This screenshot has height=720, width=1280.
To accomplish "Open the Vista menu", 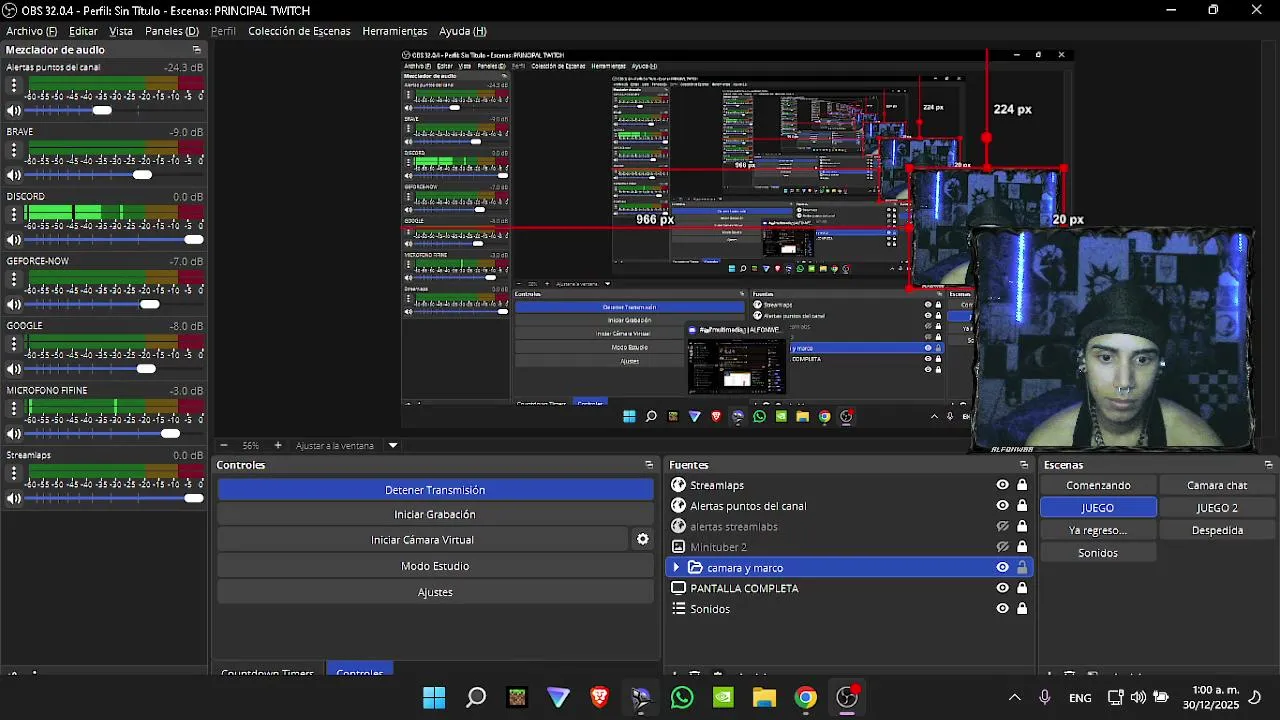I will pyautogui.click(x=121, y=31).
